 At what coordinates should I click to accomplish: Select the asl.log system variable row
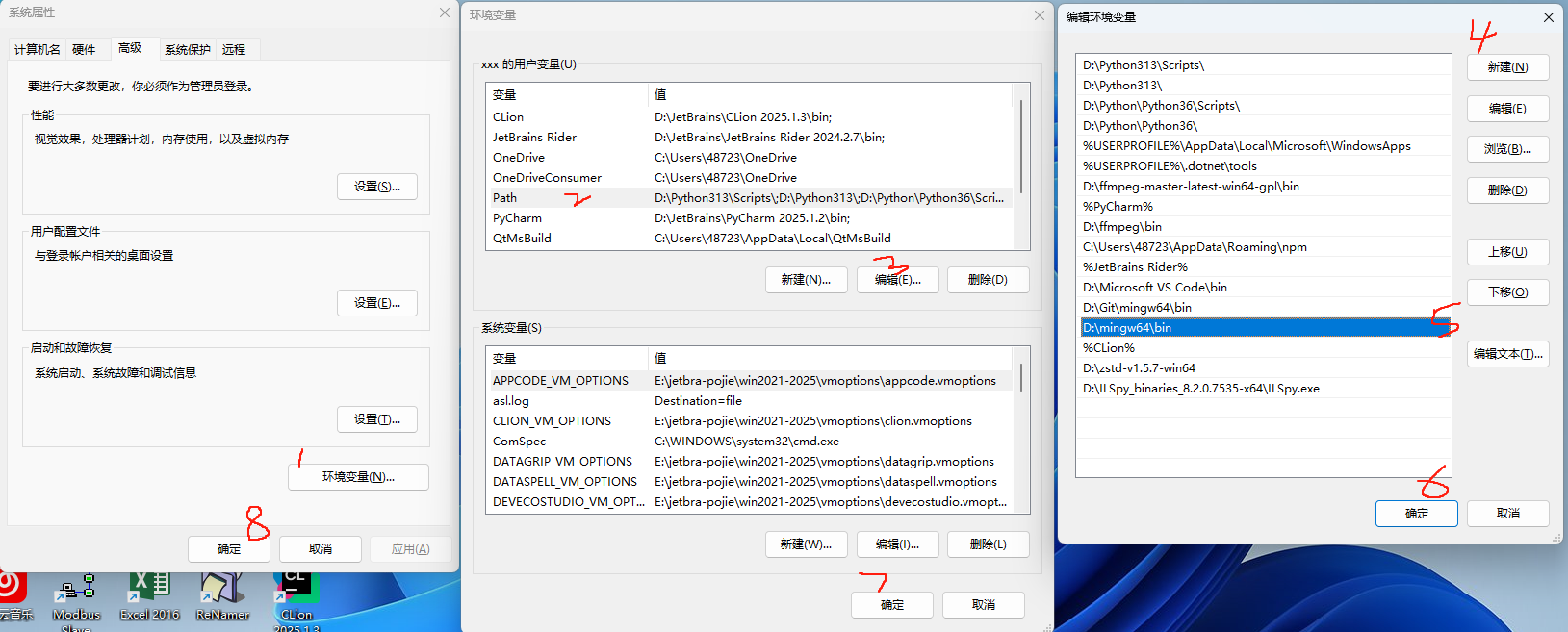coord(750,401)
